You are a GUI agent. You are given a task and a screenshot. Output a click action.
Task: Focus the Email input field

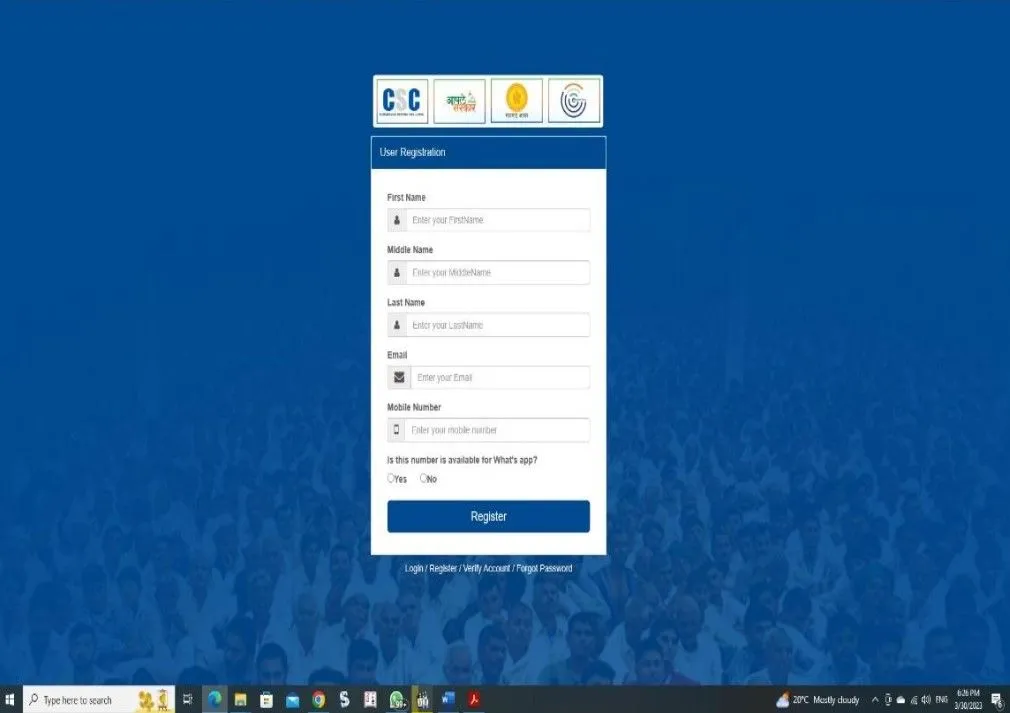click(x=499, y=378)
